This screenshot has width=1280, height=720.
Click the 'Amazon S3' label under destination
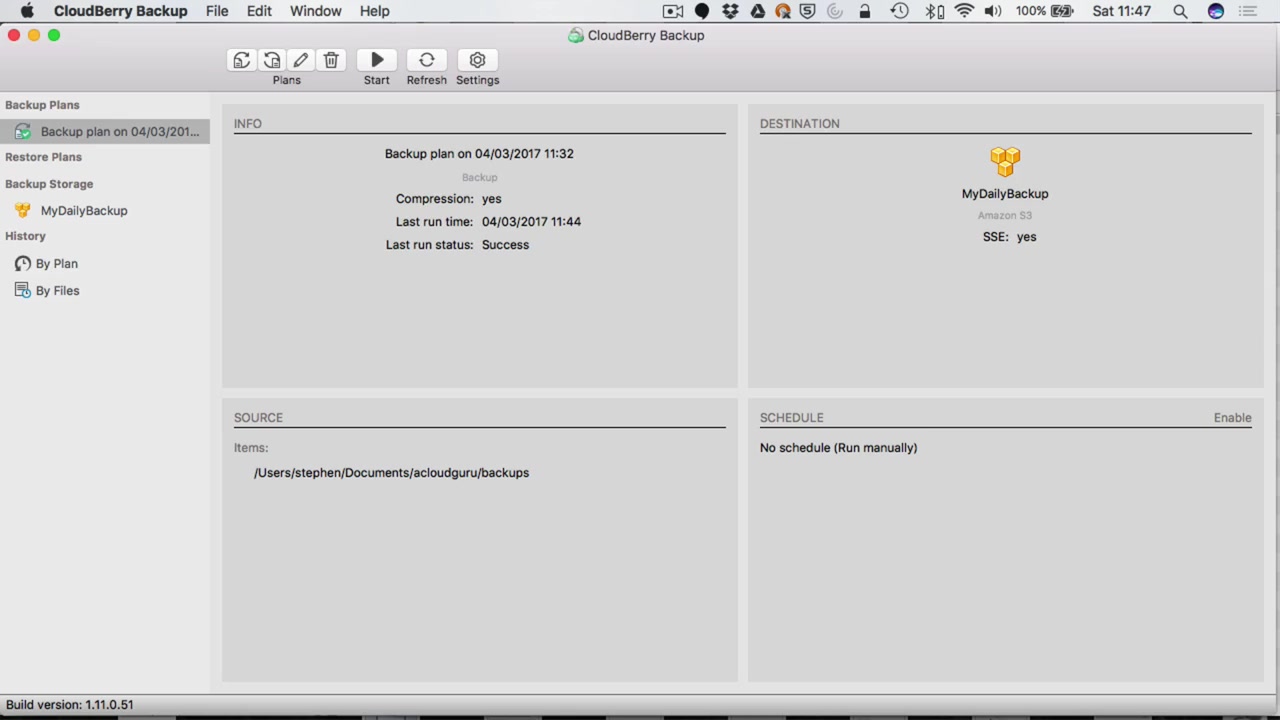point(1005,216)
